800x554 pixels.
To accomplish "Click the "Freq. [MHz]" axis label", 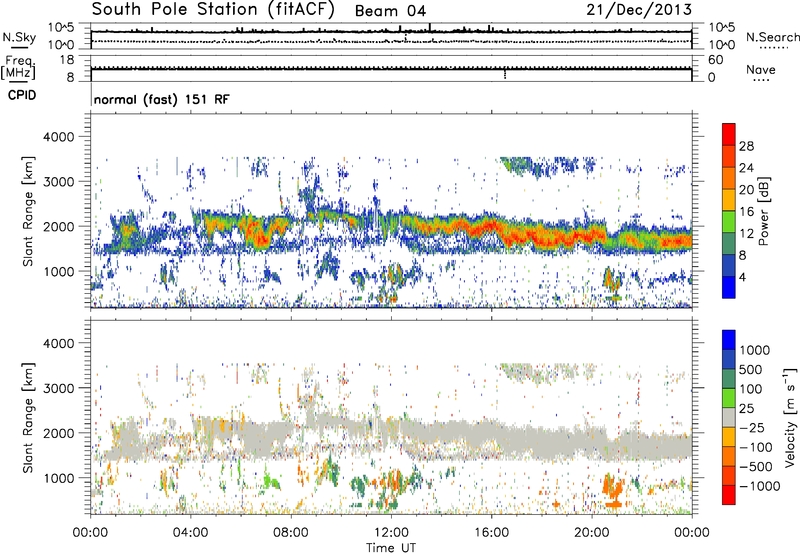I will 19,68.
